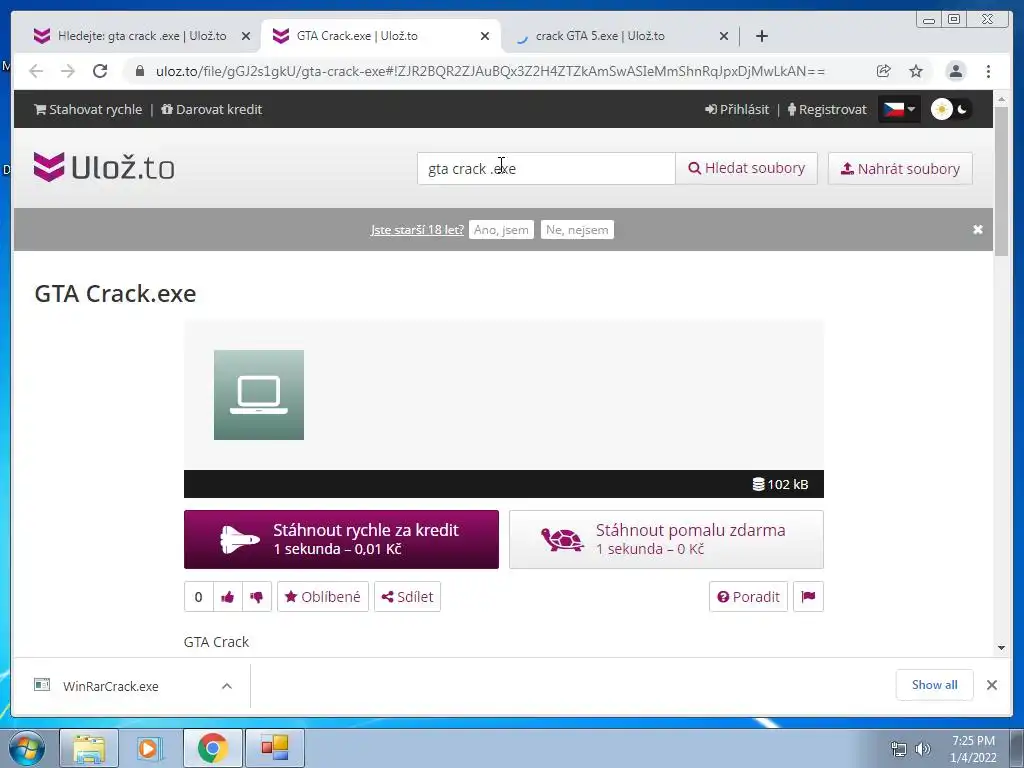Click the Ulož.to logo
The height and width of the screenshot is (768, 1024).
(104, 168)
